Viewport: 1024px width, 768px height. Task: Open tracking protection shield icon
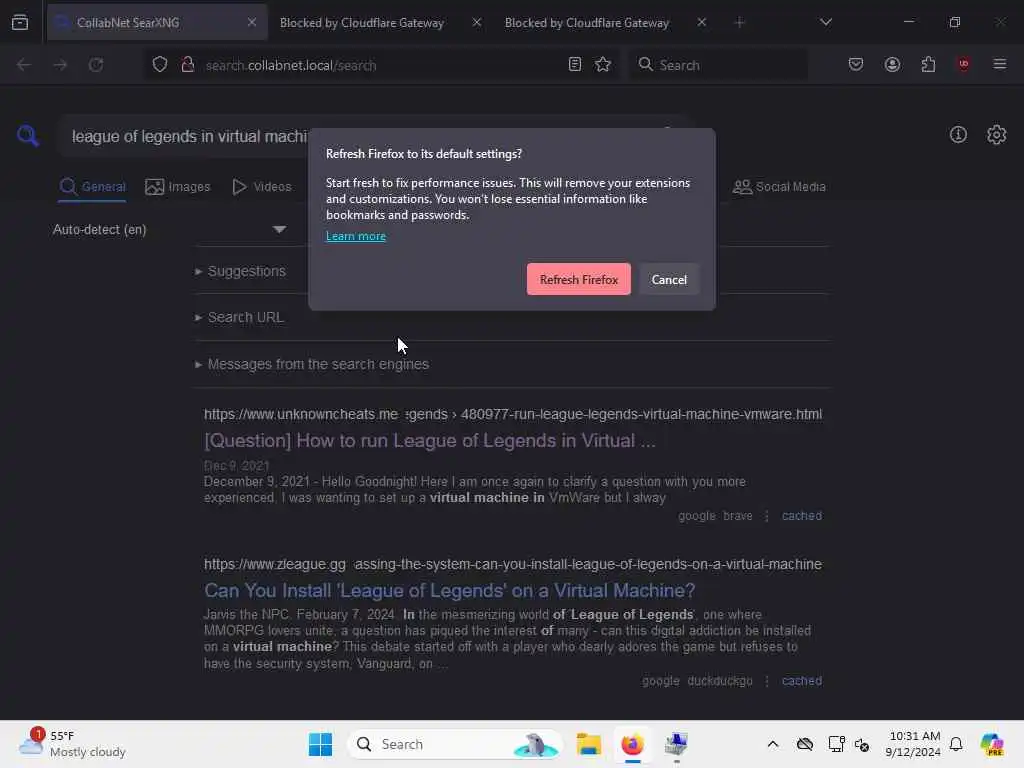coord(160,65)
